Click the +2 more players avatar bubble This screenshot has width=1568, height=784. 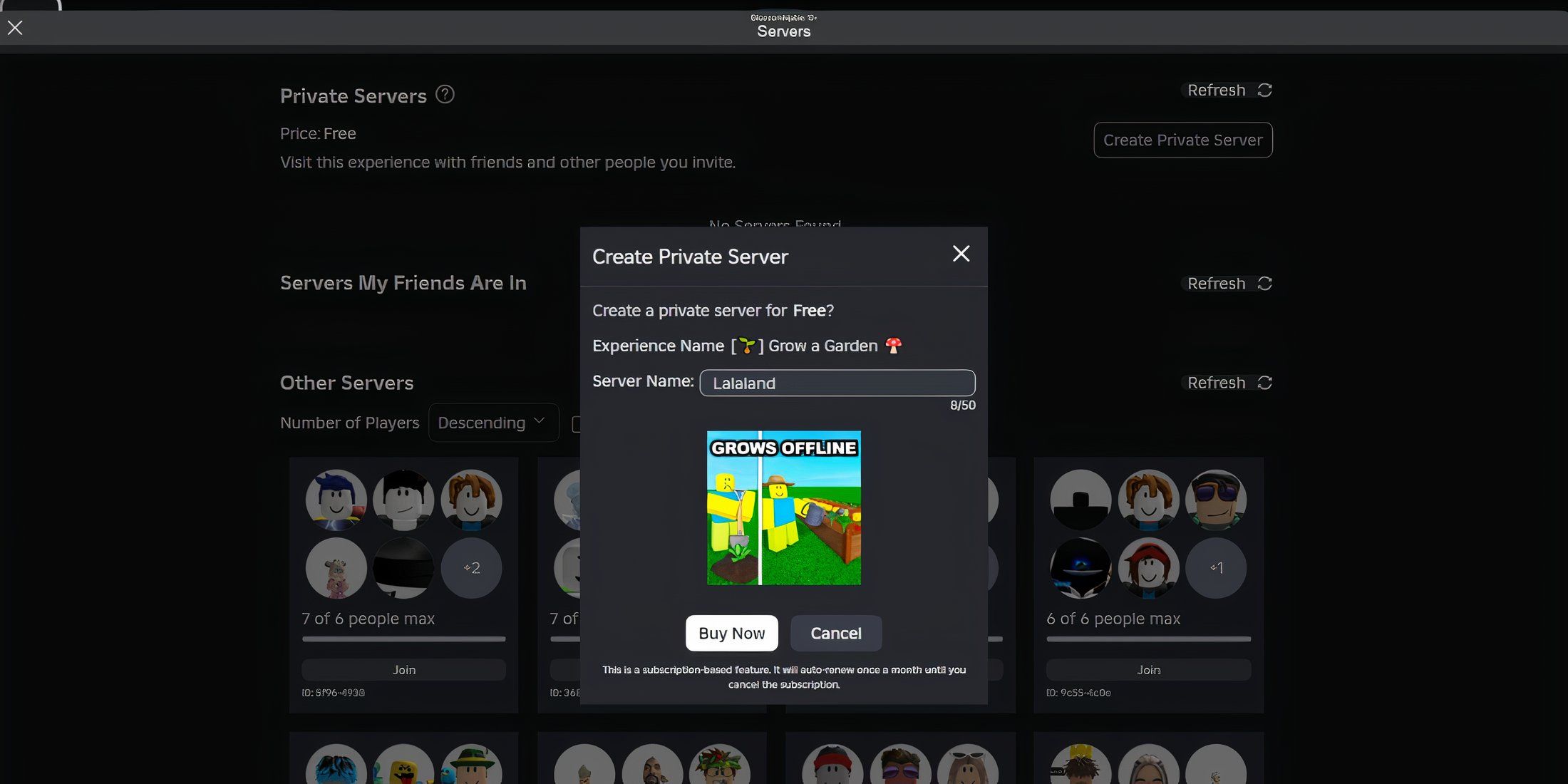coord(471,568)
